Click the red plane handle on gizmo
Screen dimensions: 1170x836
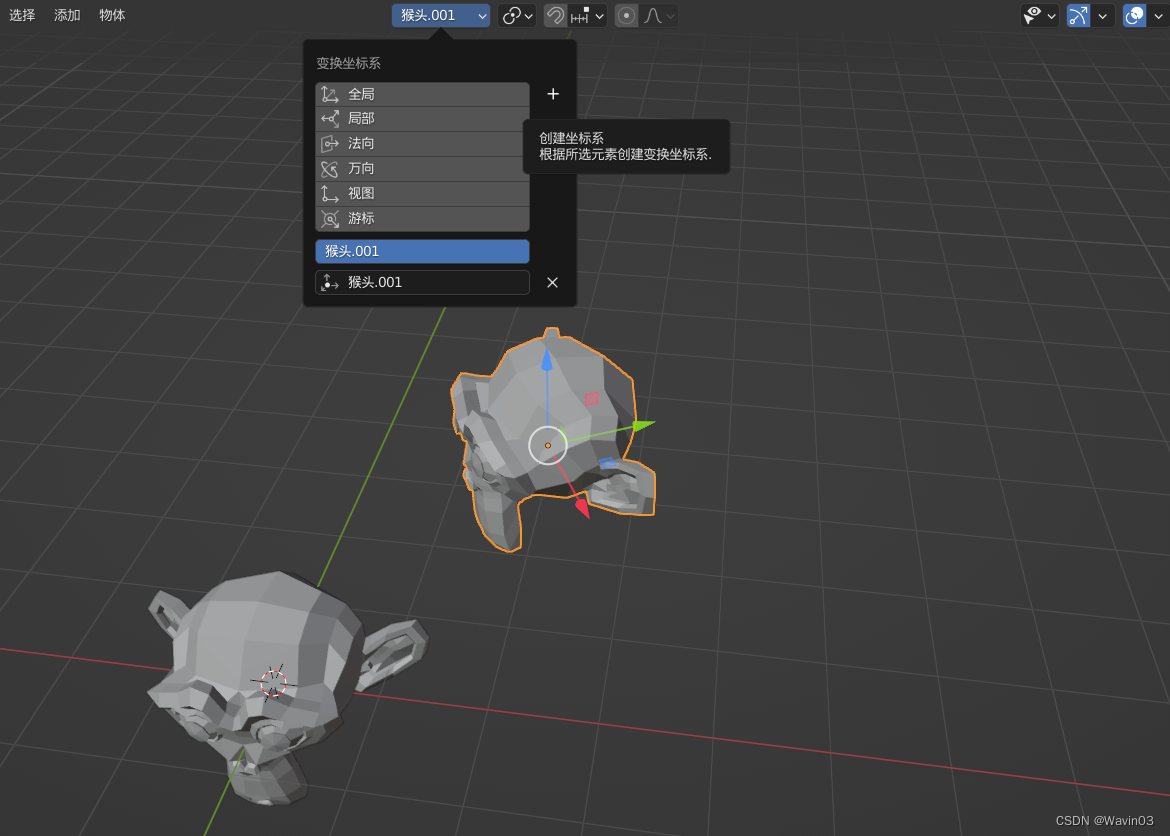591,399
